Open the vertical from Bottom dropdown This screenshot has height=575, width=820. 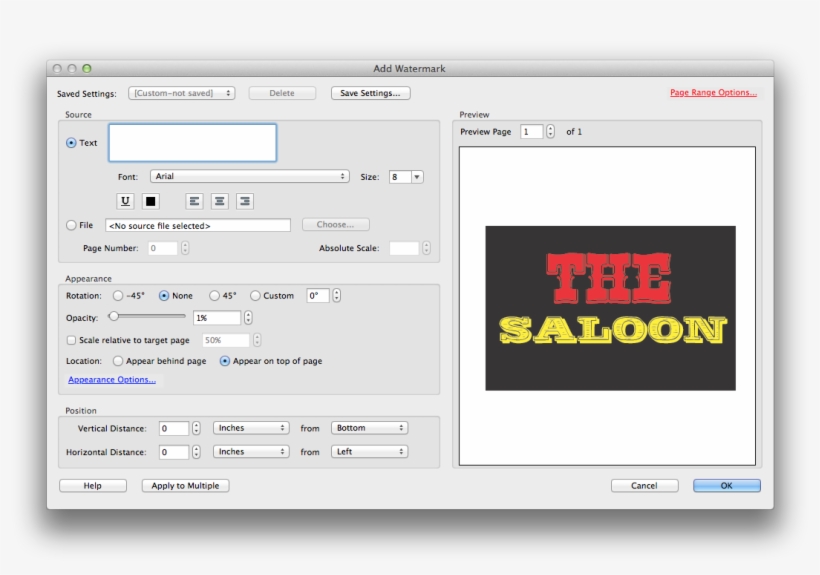[369, 428]
